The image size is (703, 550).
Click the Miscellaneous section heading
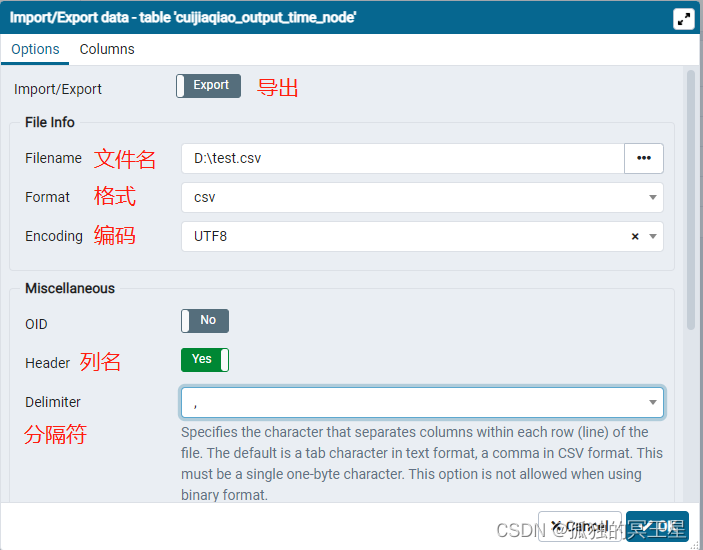[70, 288]
